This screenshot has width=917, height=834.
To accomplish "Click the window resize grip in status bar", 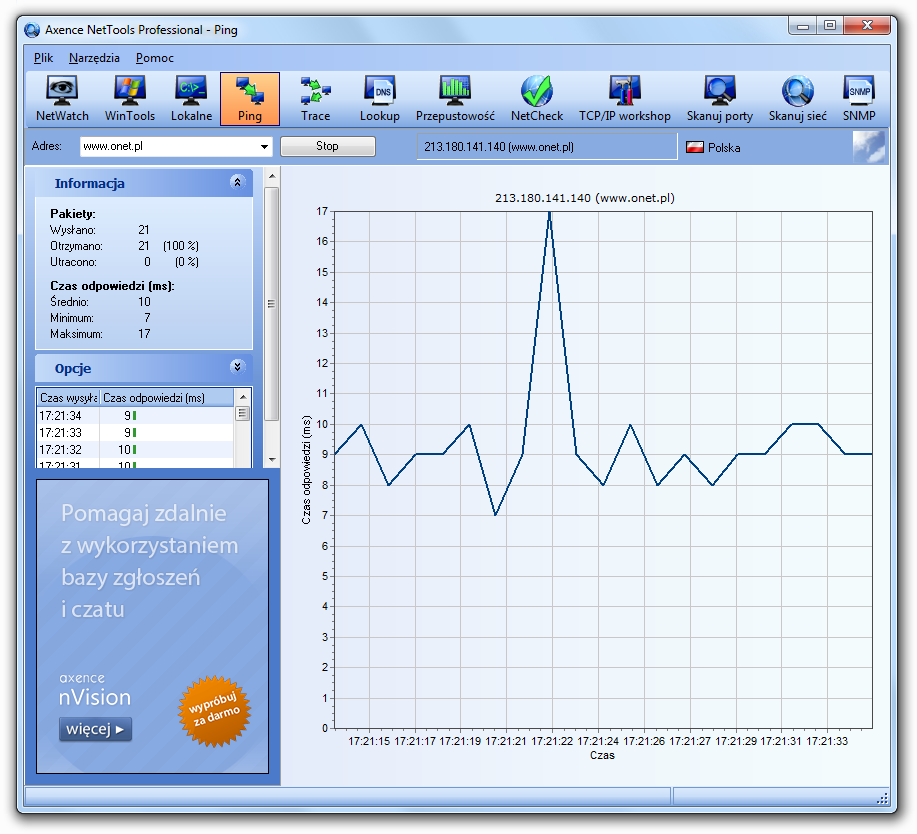I will [883, 798].
